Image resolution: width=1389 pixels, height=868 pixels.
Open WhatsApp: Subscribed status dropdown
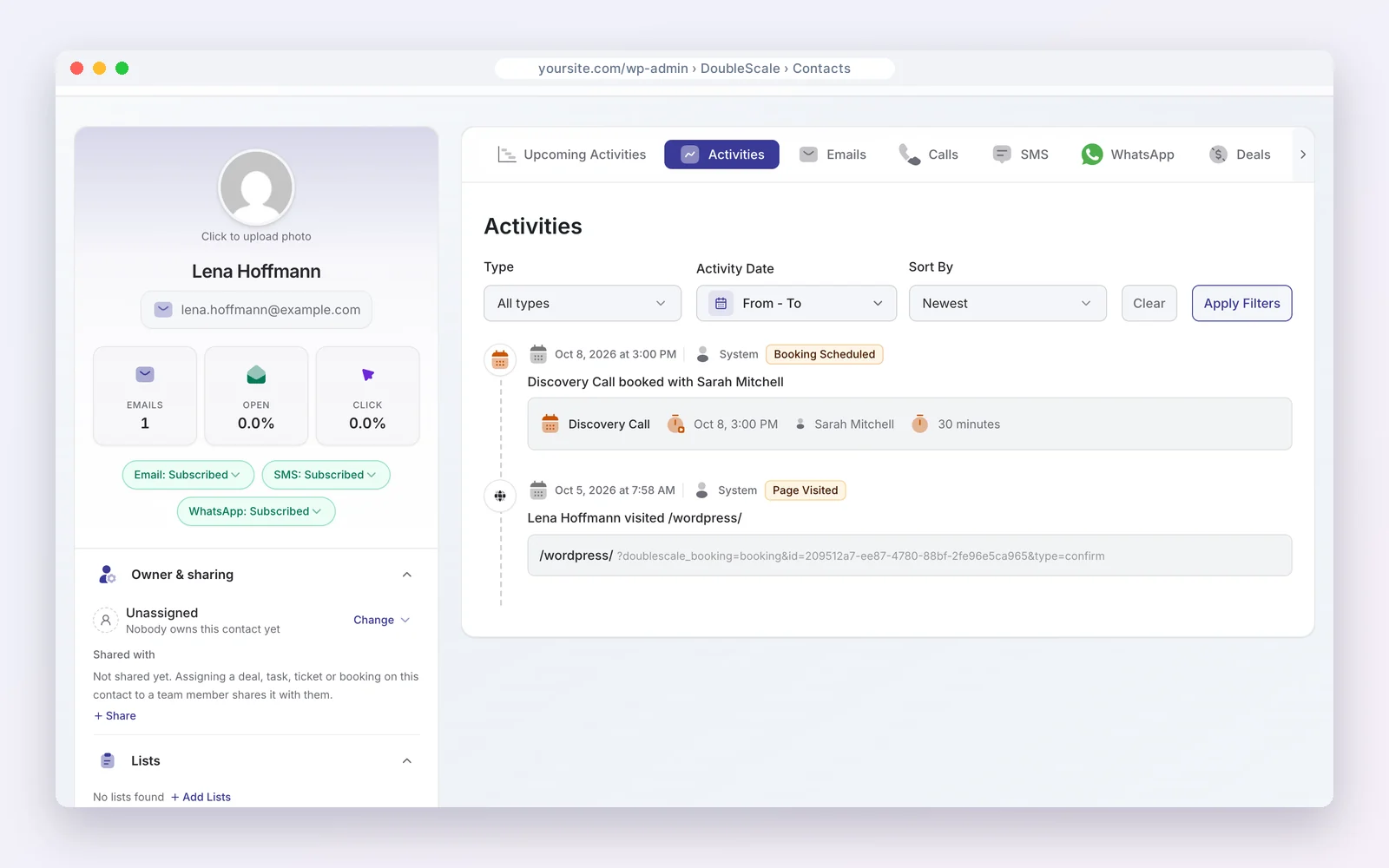click(x=256, y=511)
